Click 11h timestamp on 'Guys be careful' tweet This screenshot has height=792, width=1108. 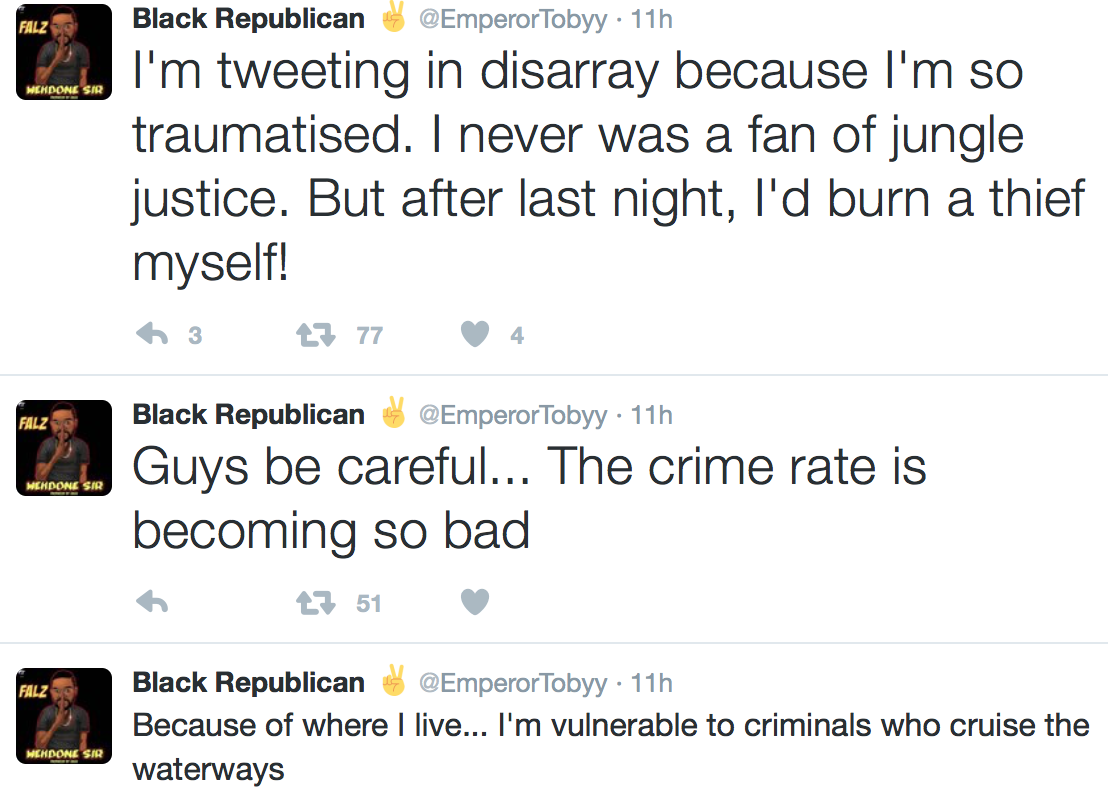pyautogui.click(x=652, y=415)
